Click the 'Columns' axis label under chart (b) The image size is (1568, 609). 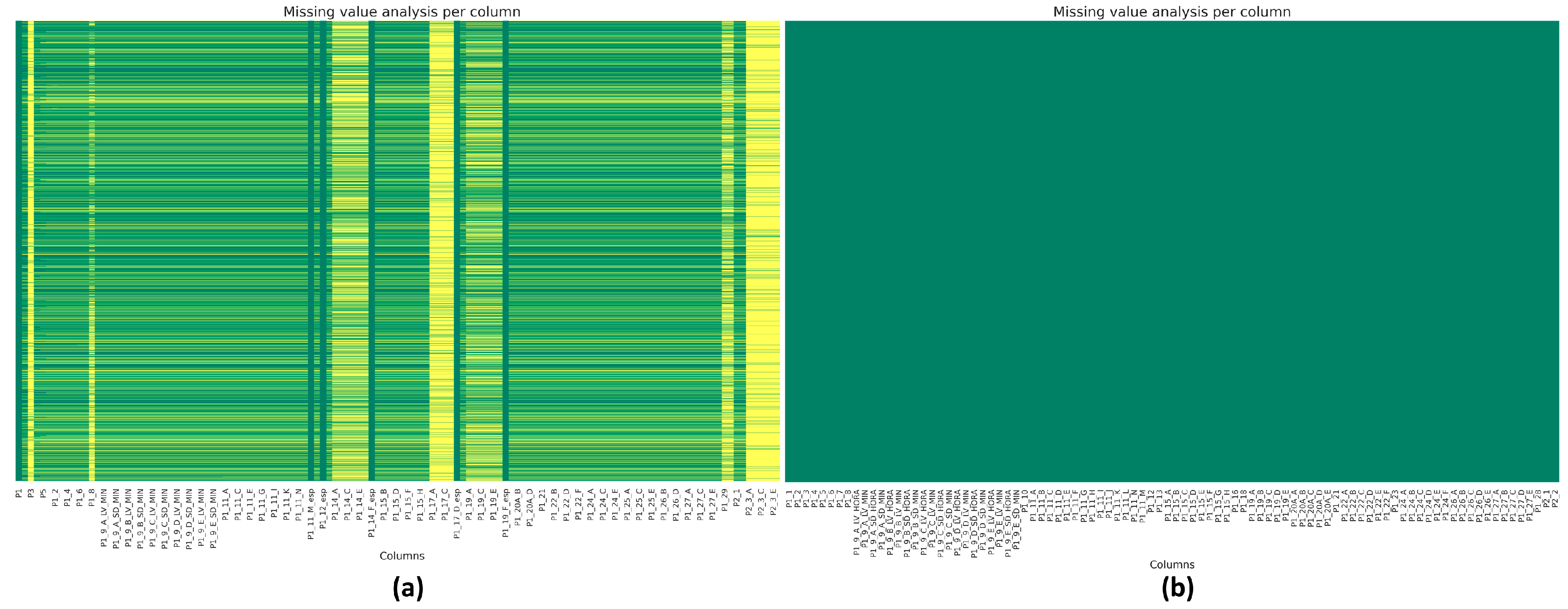point(1172,565)
